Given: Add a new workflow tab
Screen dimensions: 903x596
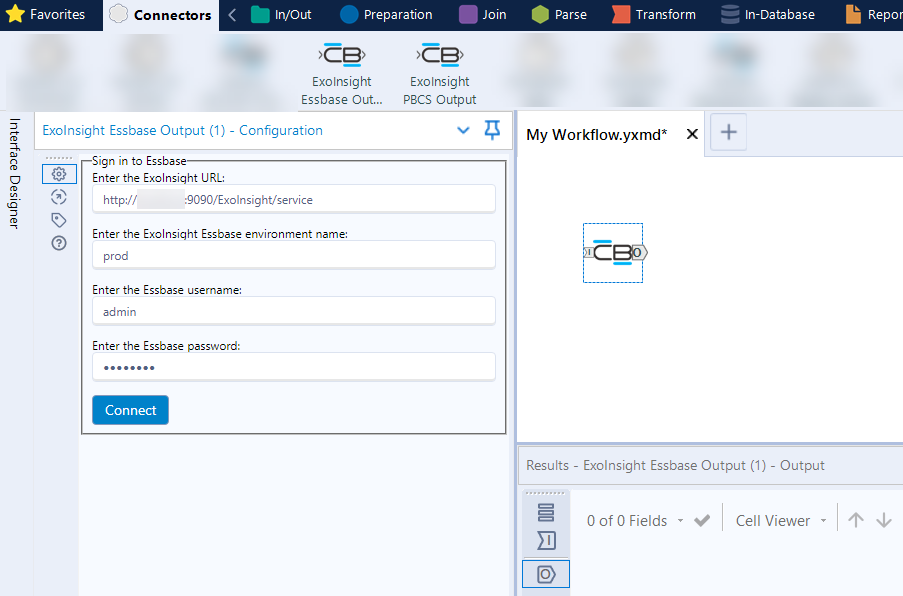Looking at the screenshot, I should 729,132.
